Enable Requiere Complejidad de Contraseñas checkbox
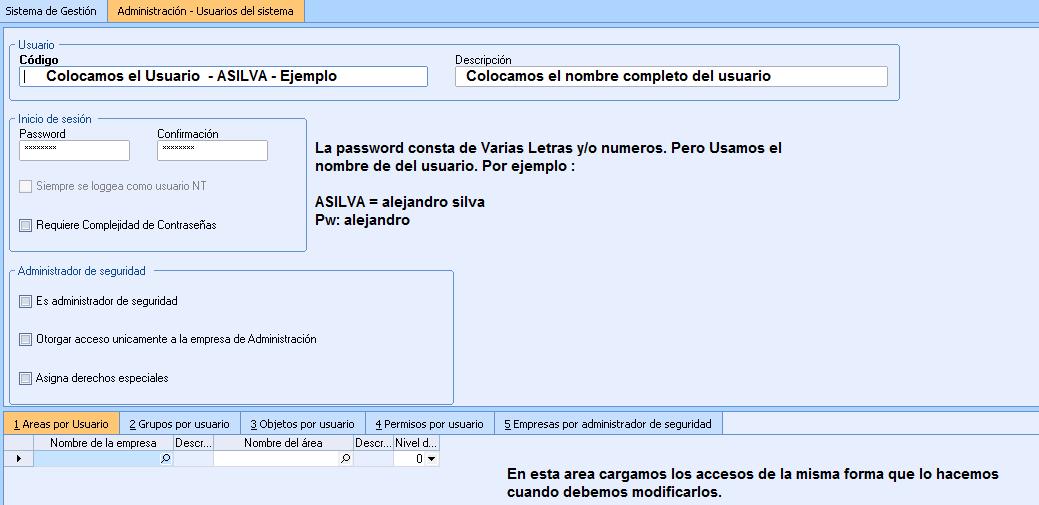The width and height of the screenshot is (1039, 505). tap(26, 225)
